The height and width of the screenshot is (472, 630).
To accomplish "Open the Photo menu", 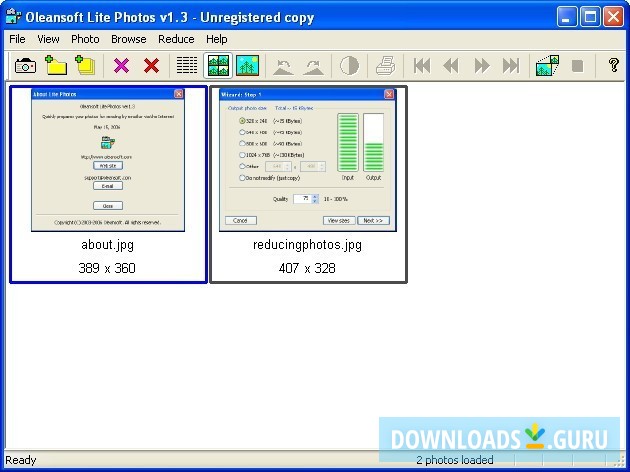I will point(85,39).
